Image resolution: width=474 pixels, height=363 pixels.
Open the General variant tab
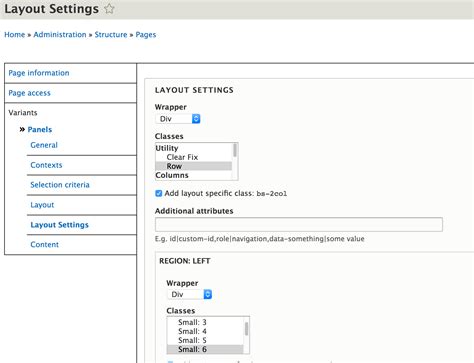point(44,145)
